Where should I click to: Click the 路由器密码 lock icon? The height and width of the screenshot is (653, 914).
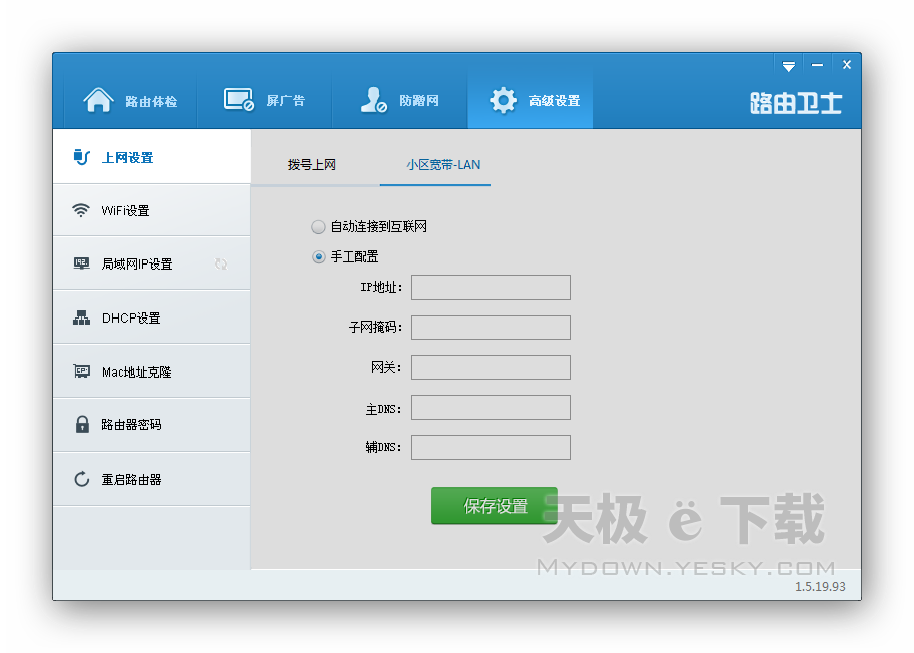(82, 425)
